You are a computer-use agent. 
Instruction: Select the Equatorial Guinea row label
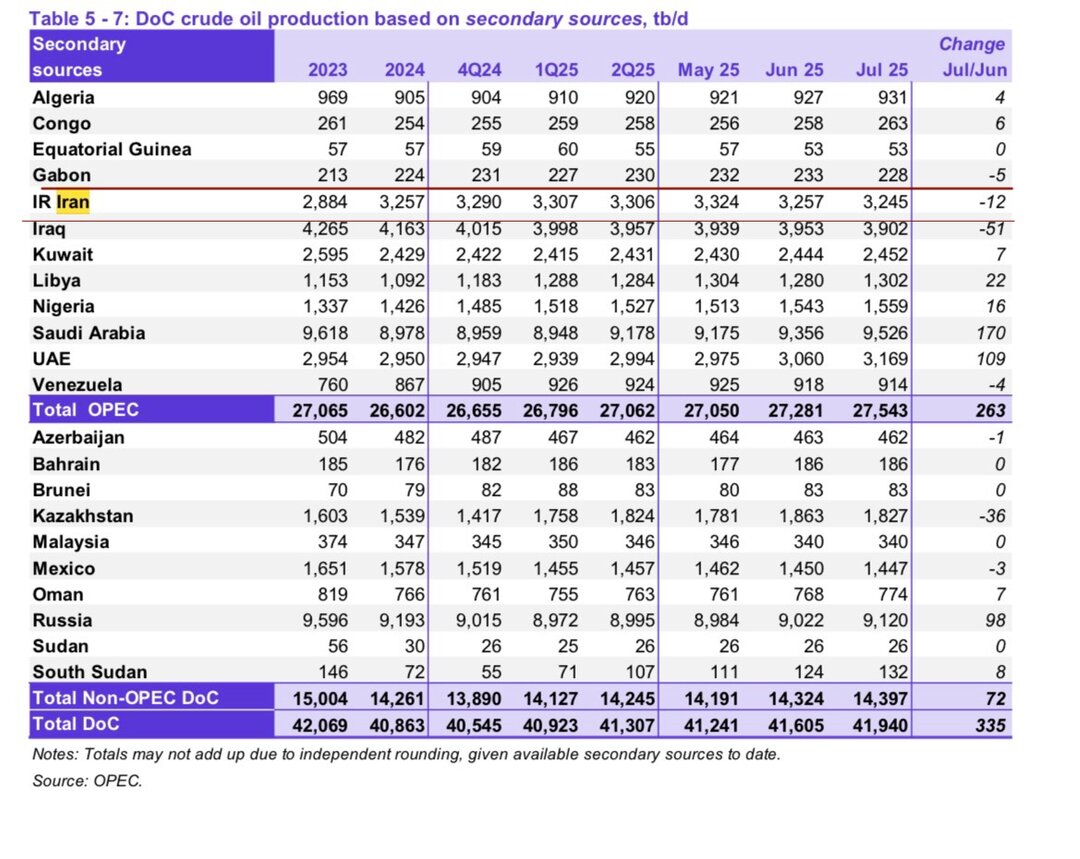pos(111,150)
